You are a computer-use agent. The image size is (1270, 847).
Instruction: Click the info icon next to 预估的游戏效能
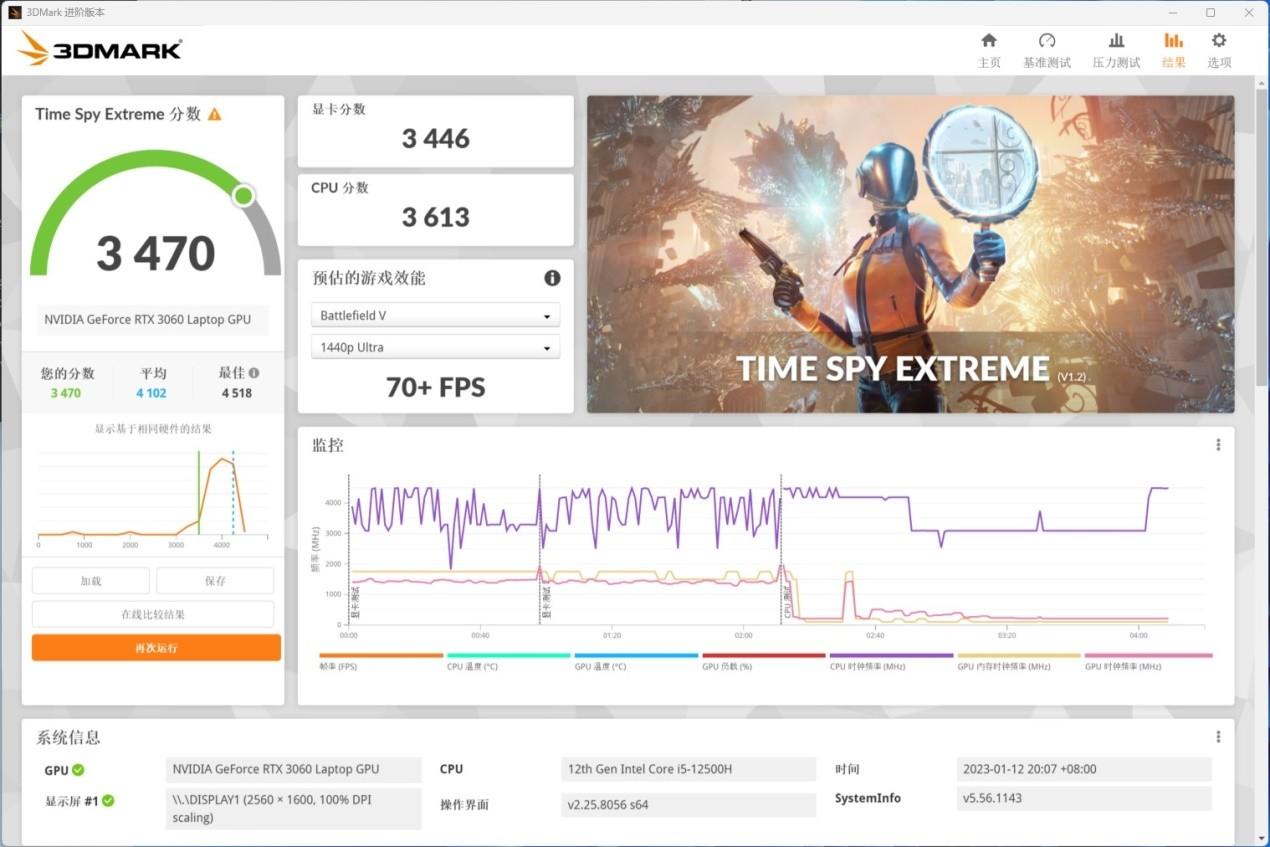[552, 278]
